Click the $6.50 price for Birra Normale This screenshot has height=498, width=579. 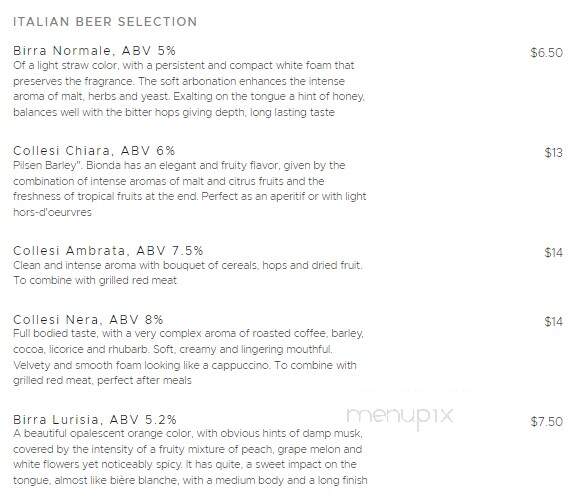(x=547, y=52)
